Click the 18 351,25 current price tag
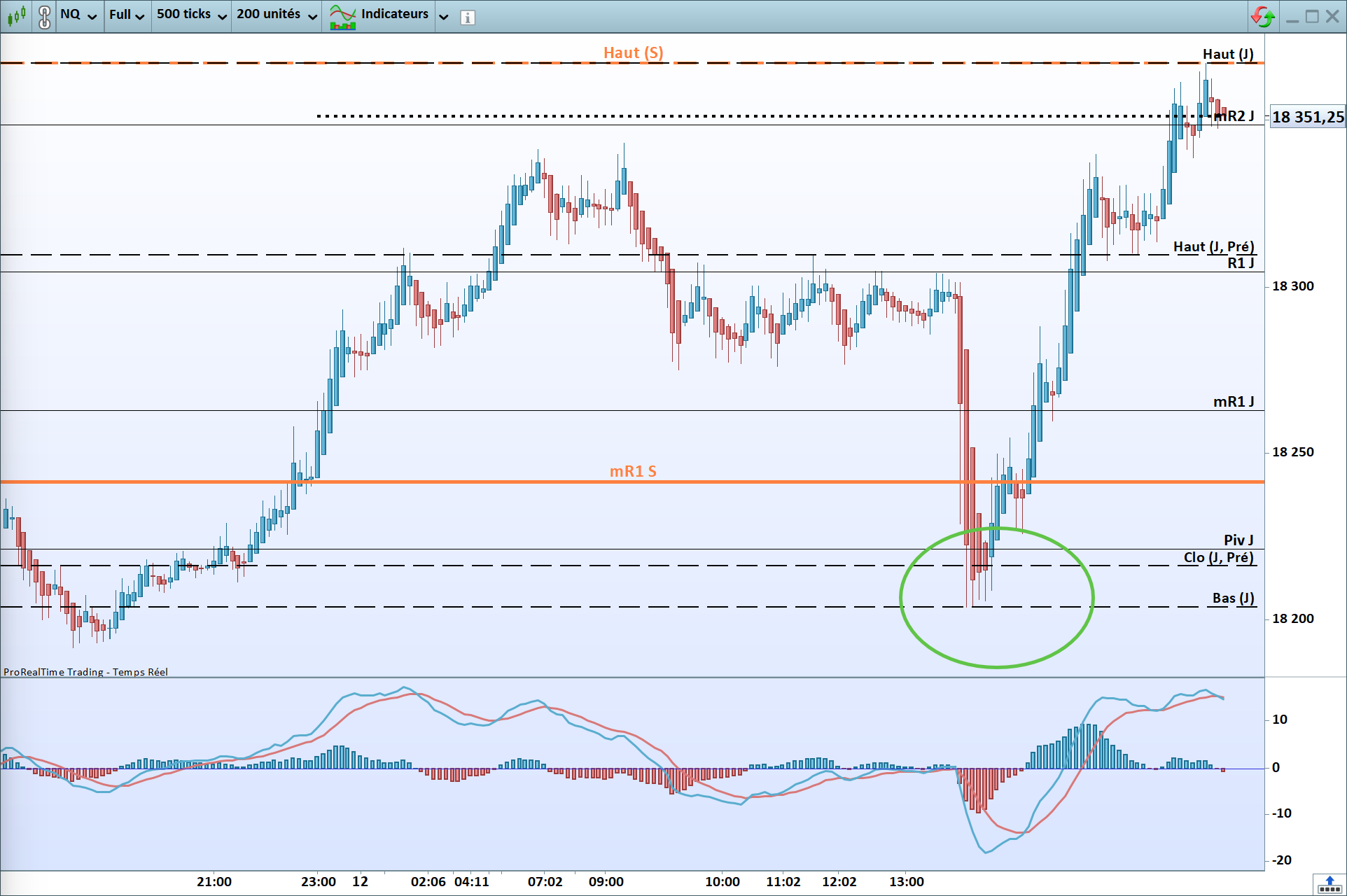 [1307, 117]
